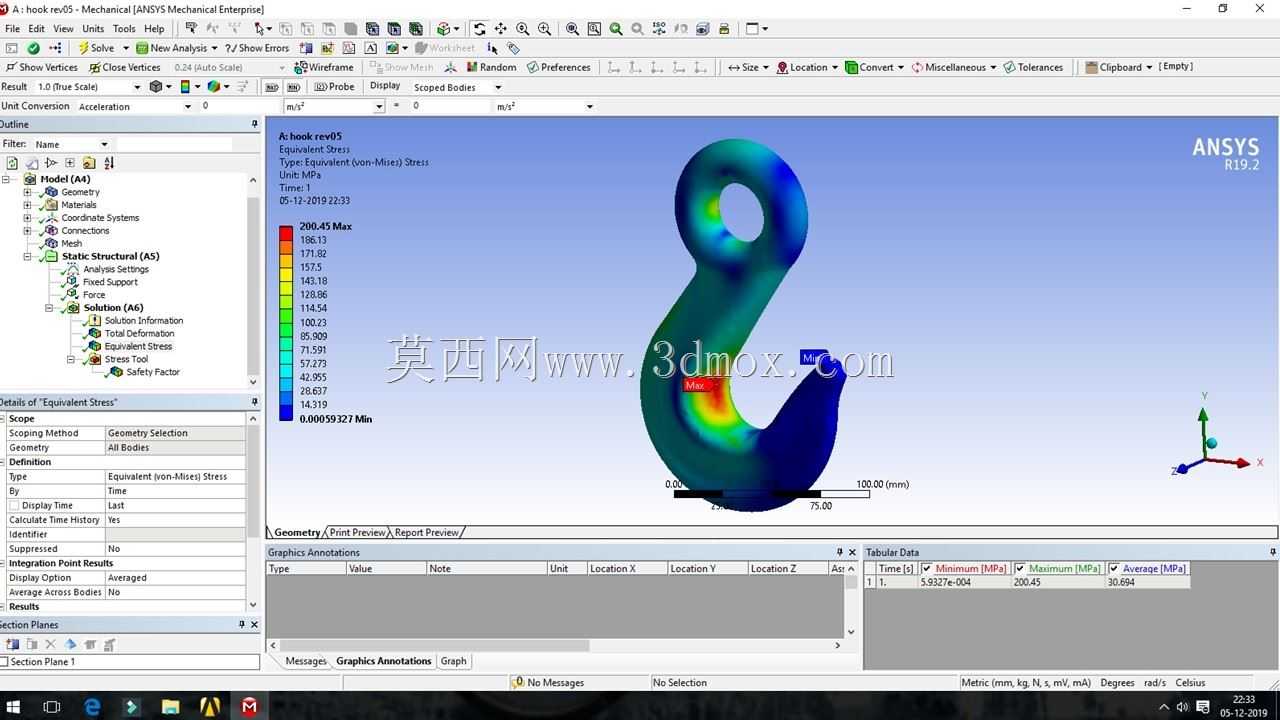Open File Explorer from the taskbar

170,706
